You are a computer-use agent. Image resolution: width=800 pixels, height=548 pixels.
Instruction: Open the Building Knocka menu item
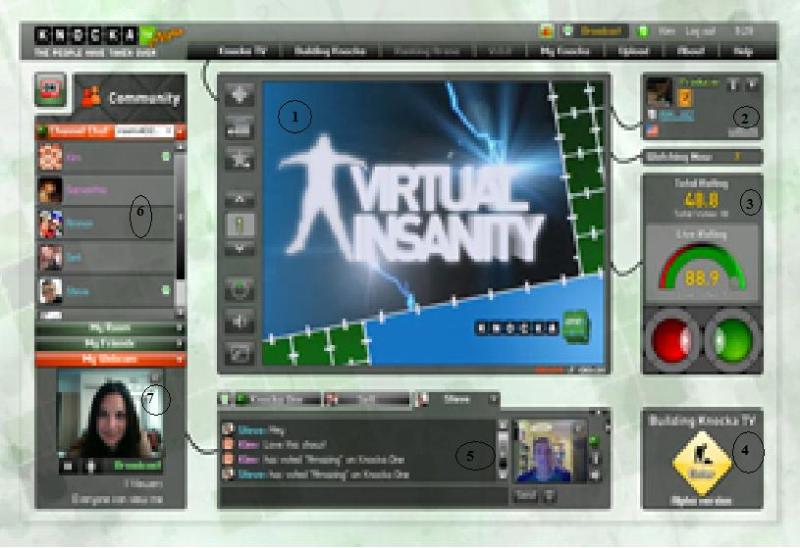tap(330, 51)
